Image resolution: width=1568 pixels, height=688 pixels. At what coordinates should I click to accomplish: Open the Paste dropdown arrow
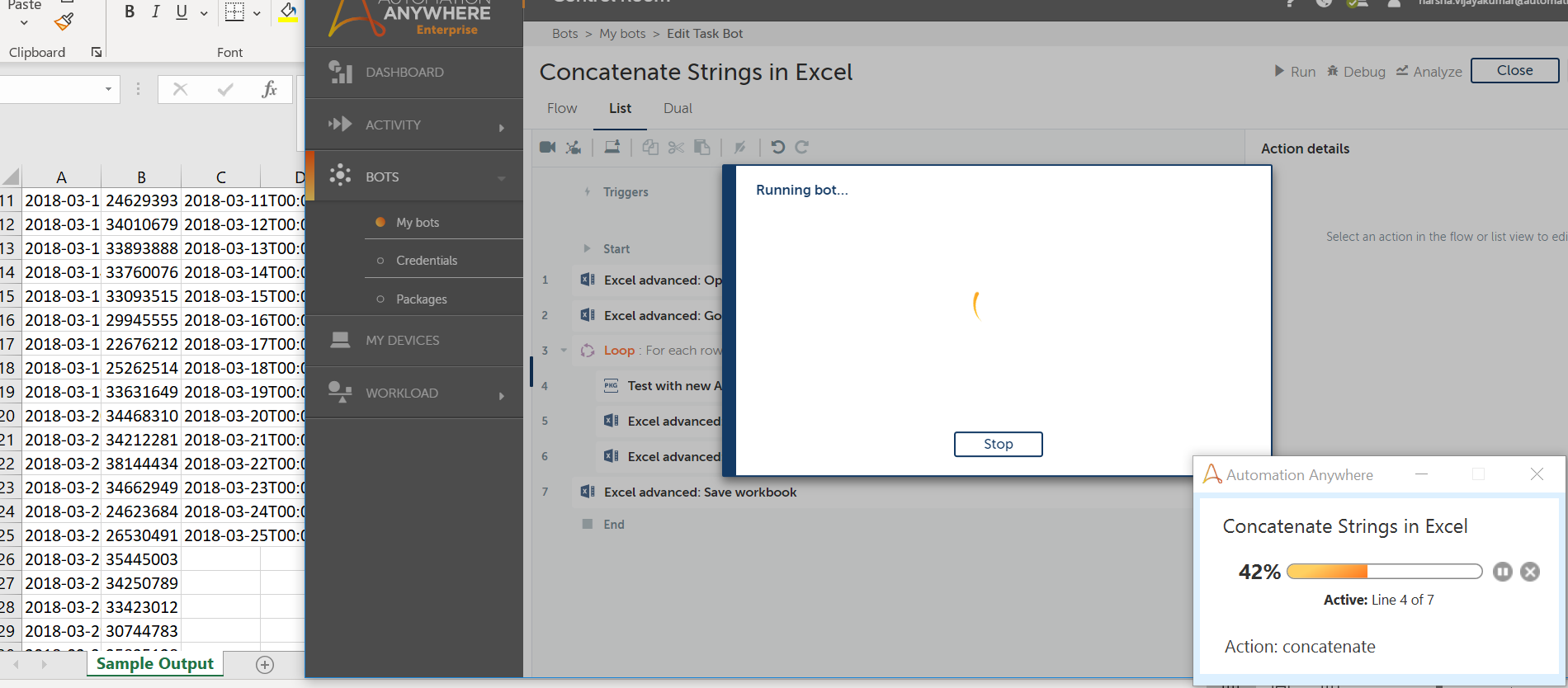24,23
